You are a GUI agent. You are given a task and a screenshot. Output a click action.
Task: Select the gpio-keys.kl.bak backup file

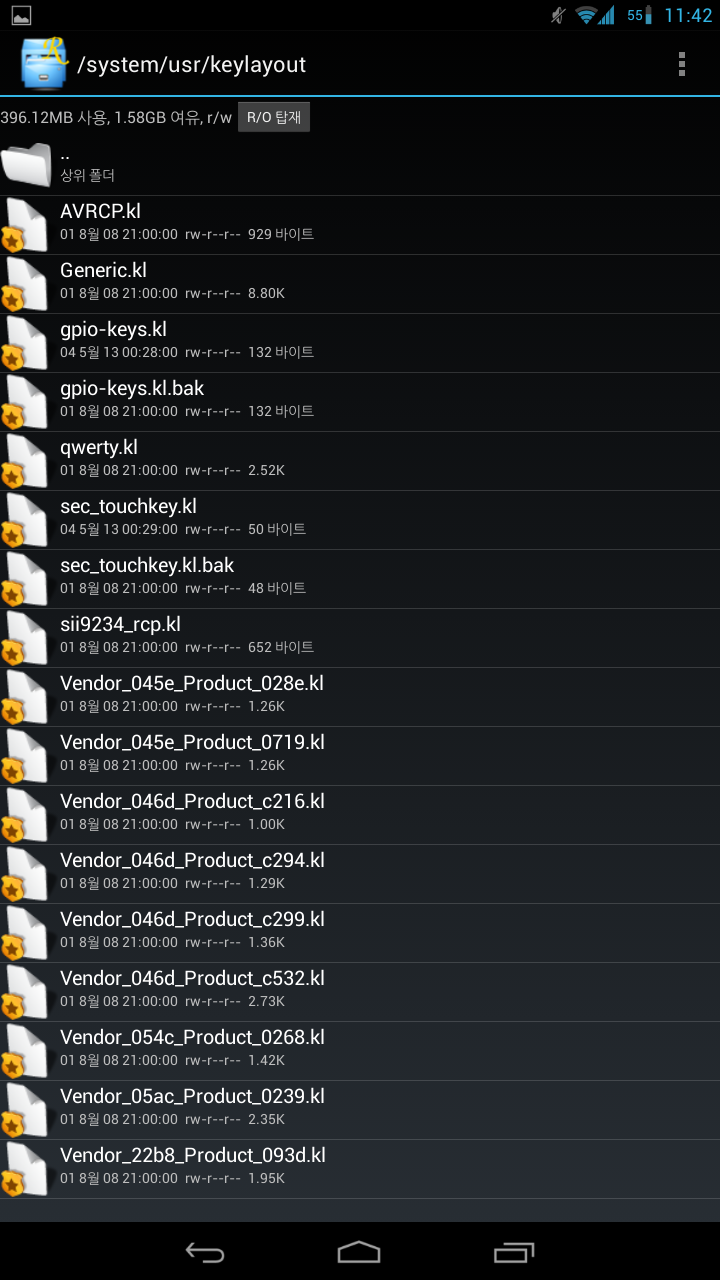coord(360,401)
